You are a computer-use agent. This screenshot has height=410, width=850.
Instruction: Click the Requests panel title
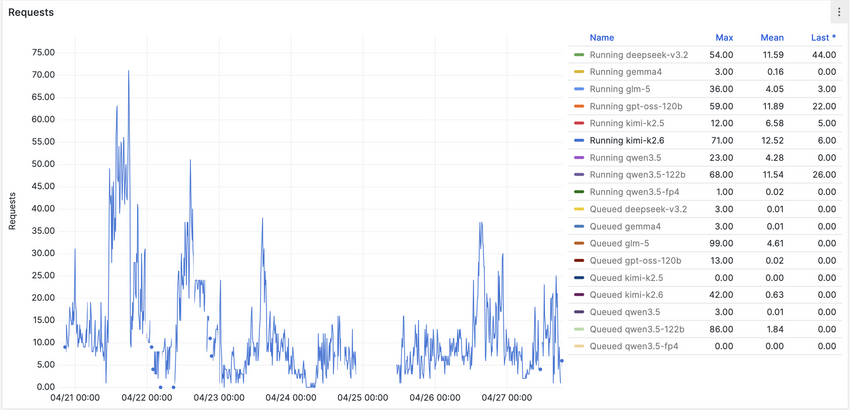[31, 13]
